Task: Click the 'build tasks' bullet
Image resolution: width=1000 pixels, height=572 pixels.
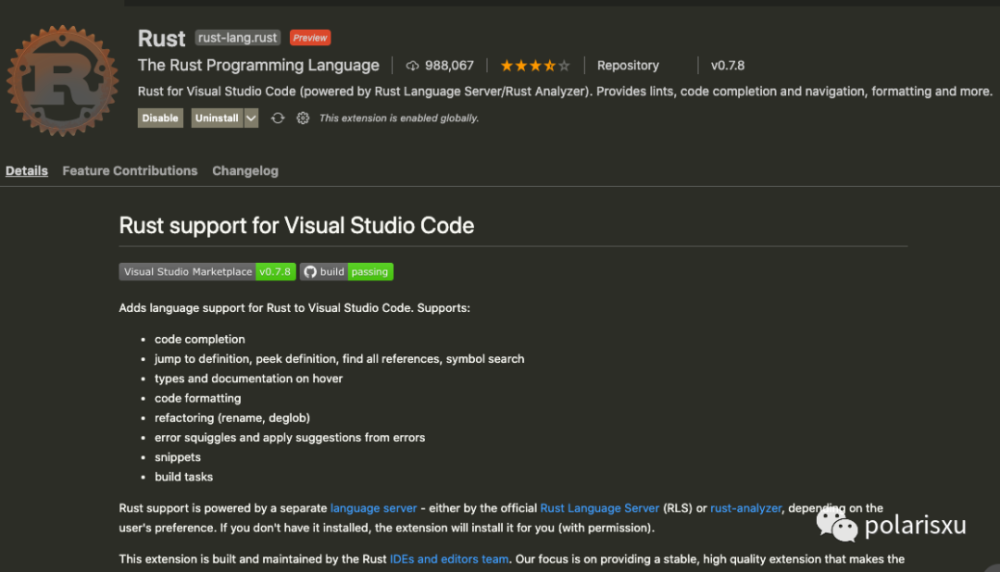Action: click(x=184, y=477)
